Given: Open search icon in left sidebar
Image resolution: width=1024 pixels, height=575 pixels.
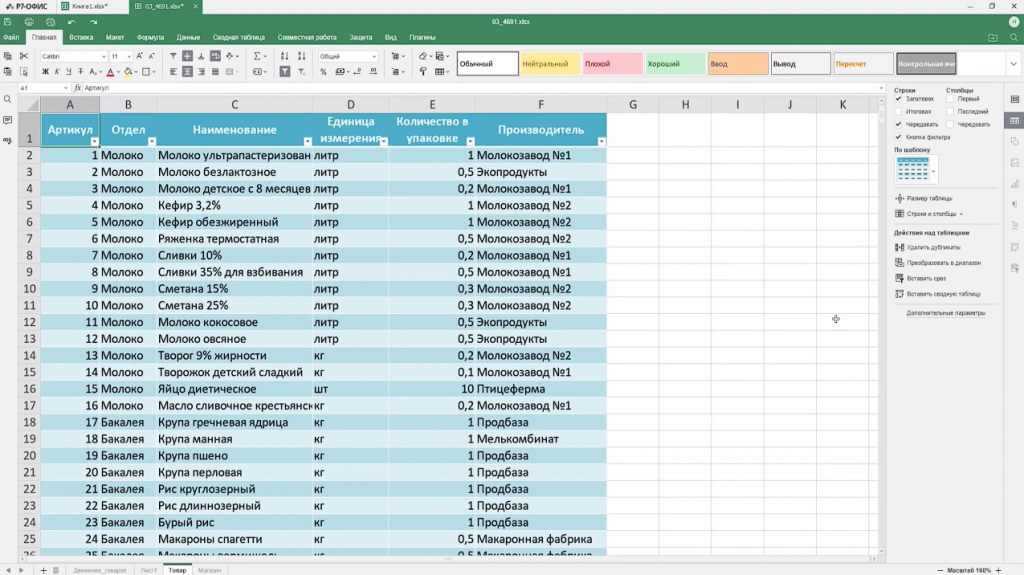Looking at the screenshot, I should pyautogui.click(x=8, y=99).
